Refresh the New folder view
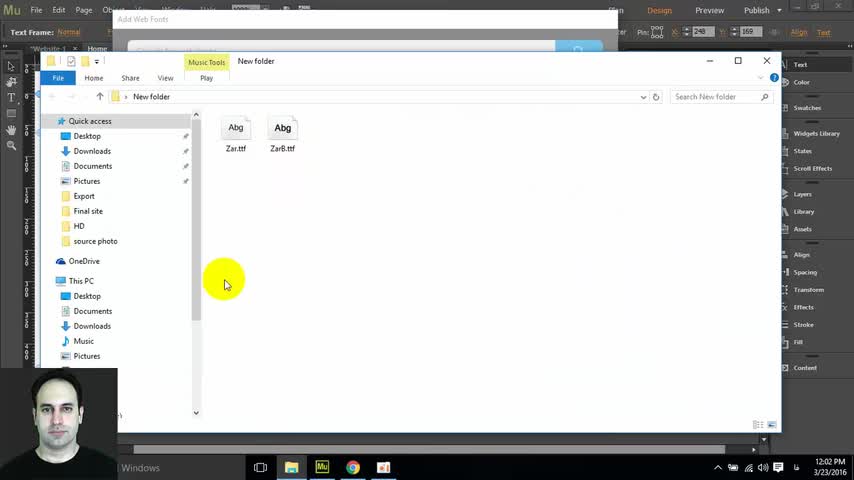 (656, 97)
